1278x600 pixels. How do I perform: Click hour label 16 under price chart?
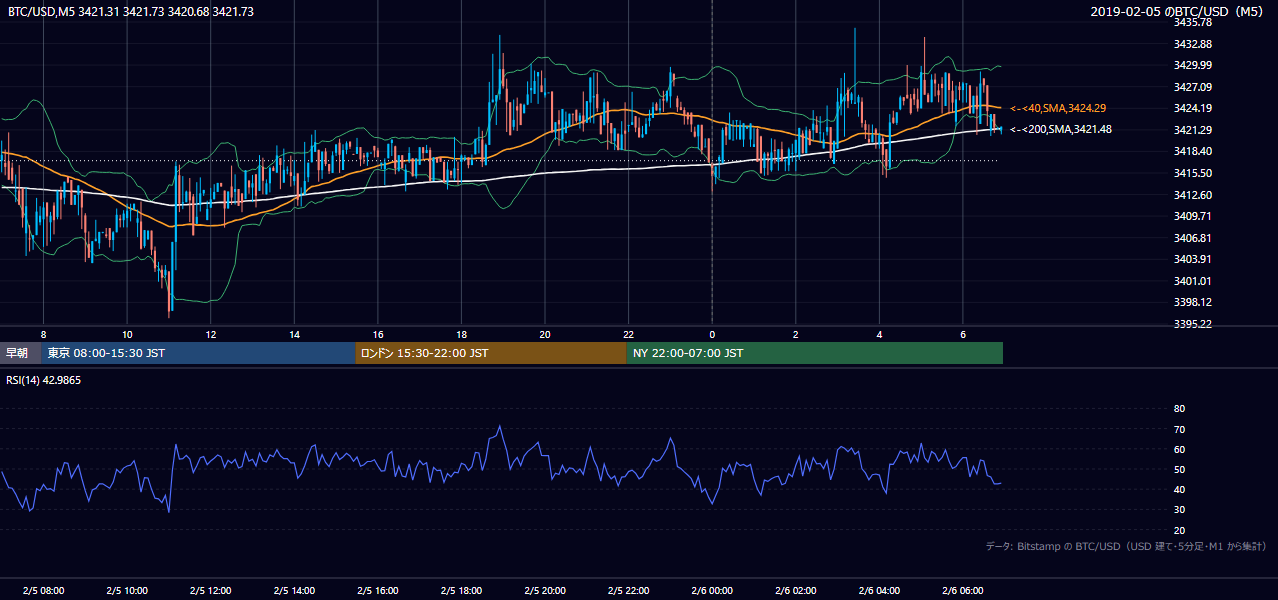378,334
